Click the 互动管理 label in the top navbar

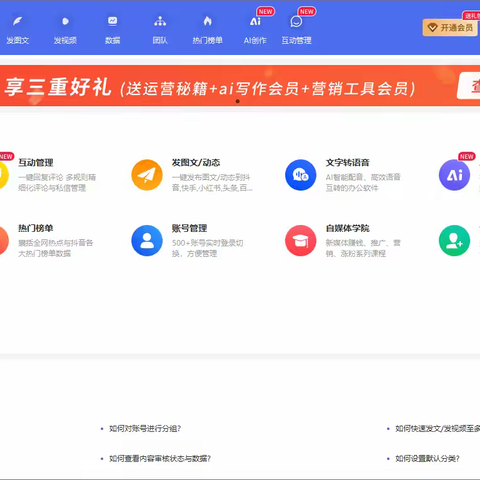click(296, 41)
